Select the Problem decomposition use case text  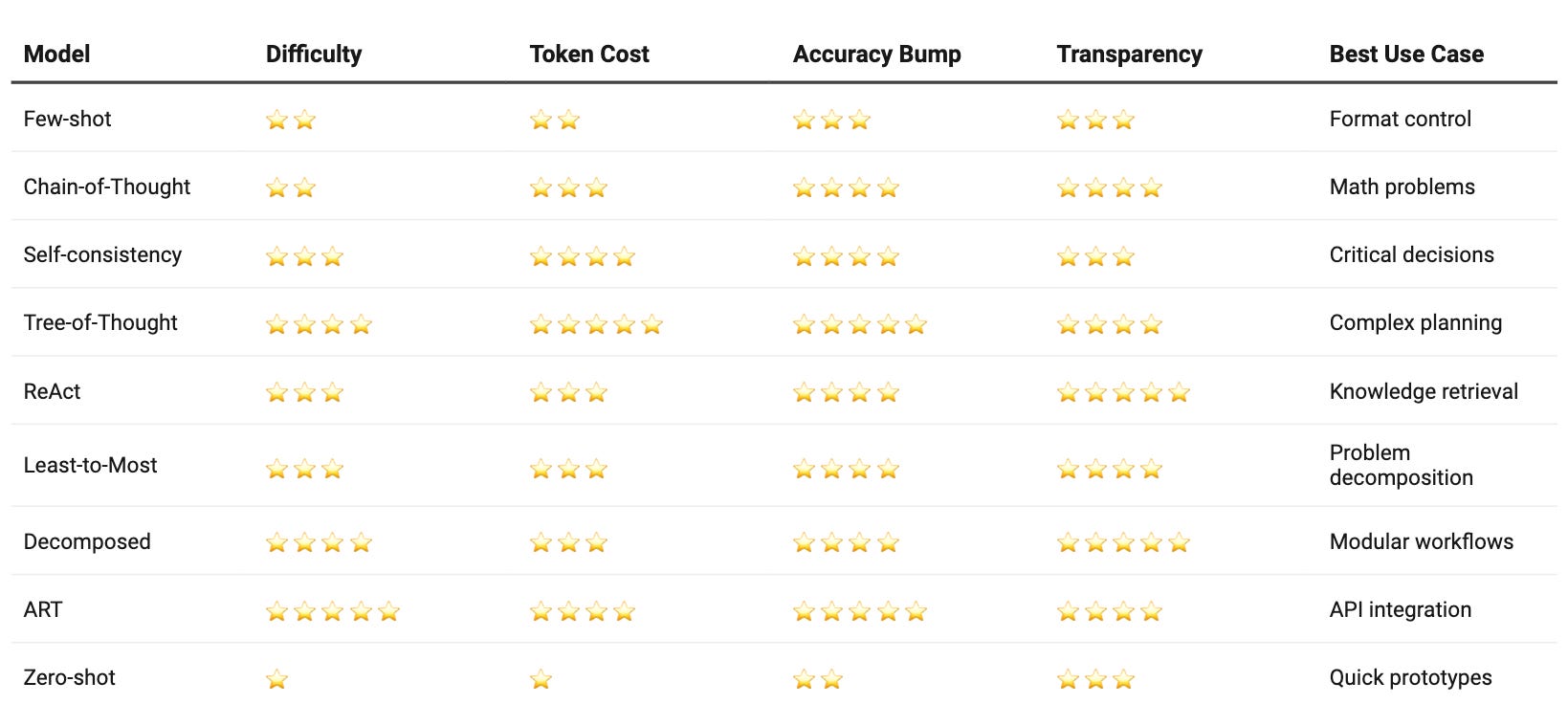[x=1401, y=465]
